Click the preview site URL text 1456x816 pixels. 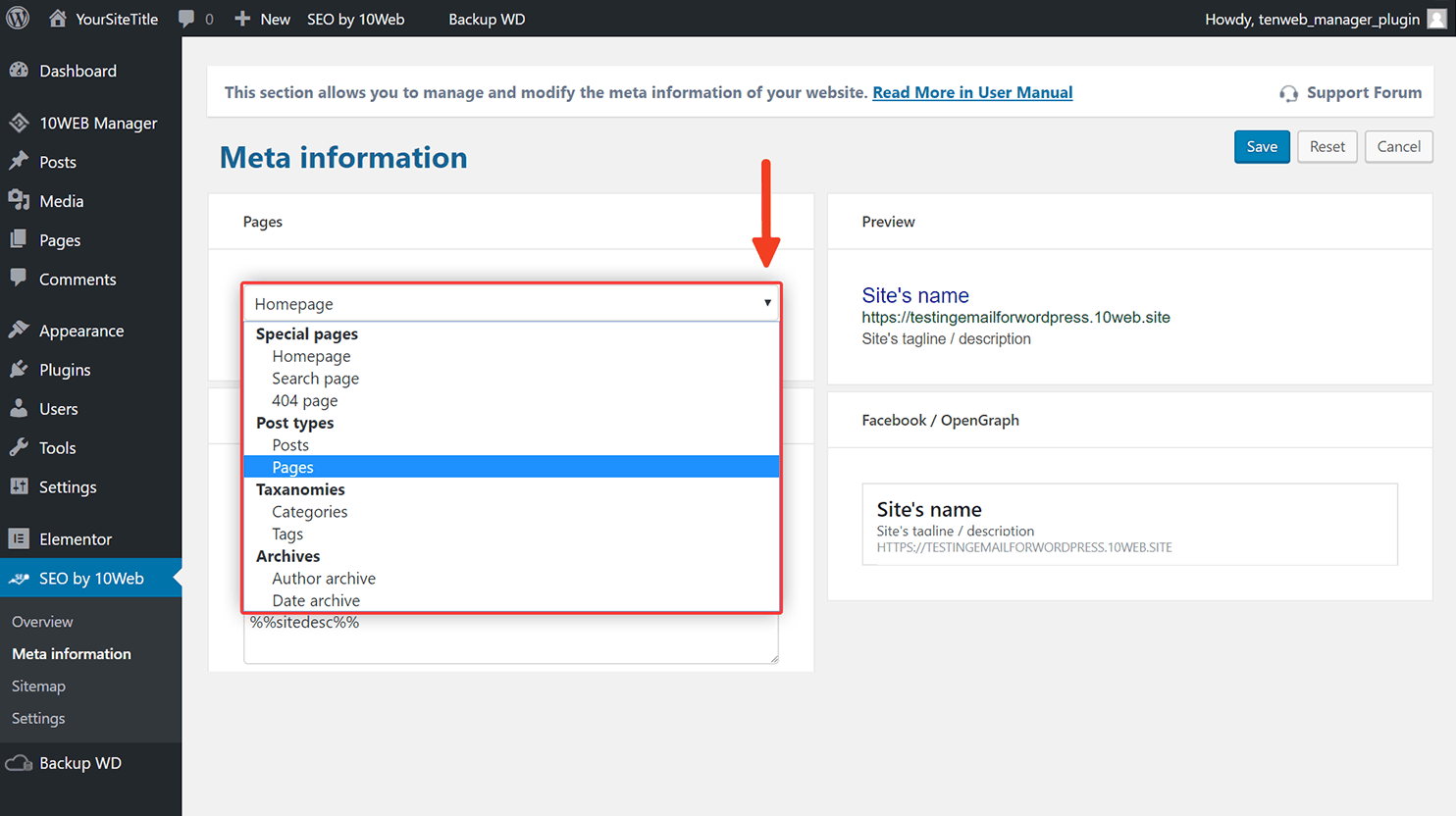click(x=1015, y=317)
